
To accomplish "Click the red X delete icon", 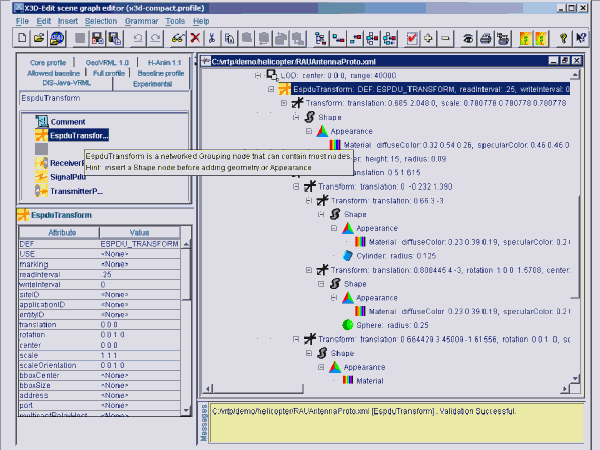I will click(x=195, y=37).
